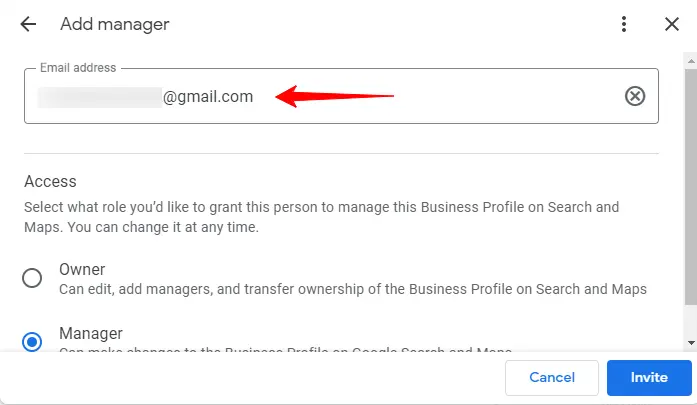The image size is (697, 405).
Task: Clear the email address with the circled X
Action: pyautogui.click(x=635, y=96)
